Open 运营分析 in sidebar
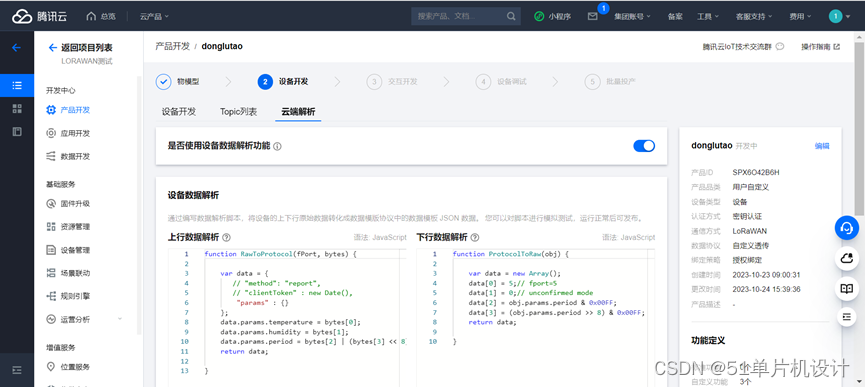865x387 pixels. click(75, 320)
